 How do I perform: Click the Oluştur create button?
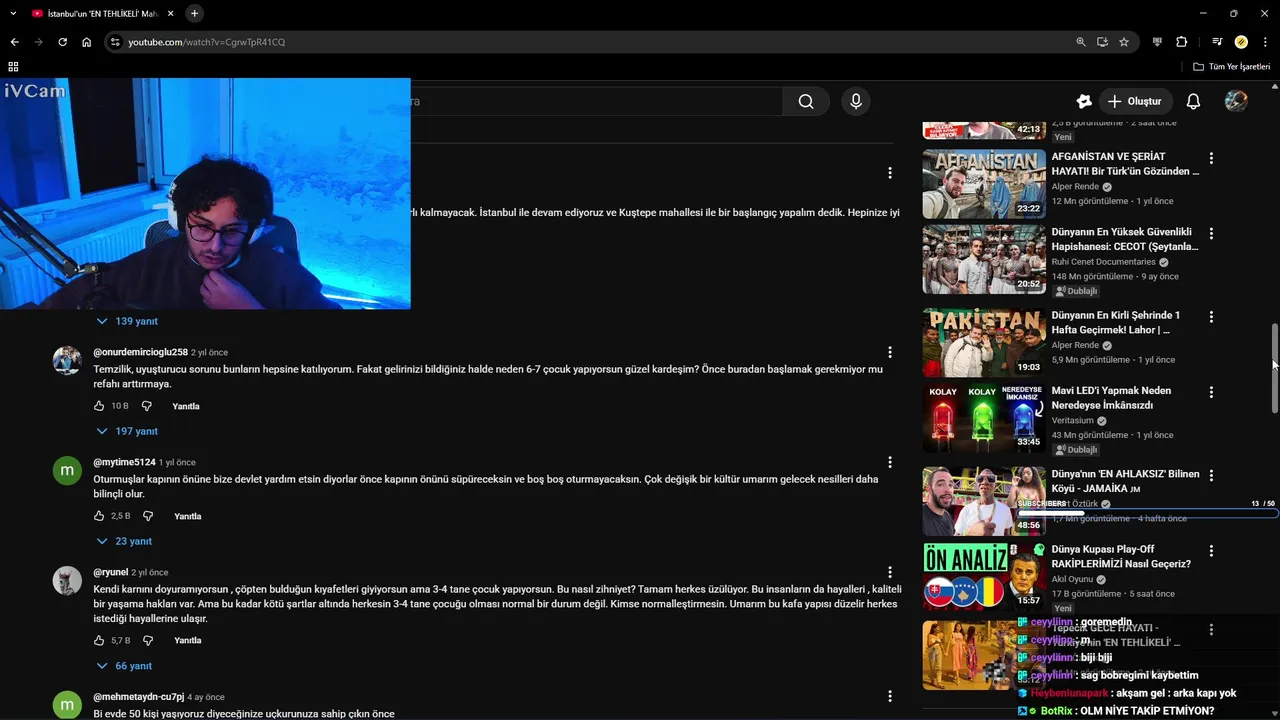1135,101
